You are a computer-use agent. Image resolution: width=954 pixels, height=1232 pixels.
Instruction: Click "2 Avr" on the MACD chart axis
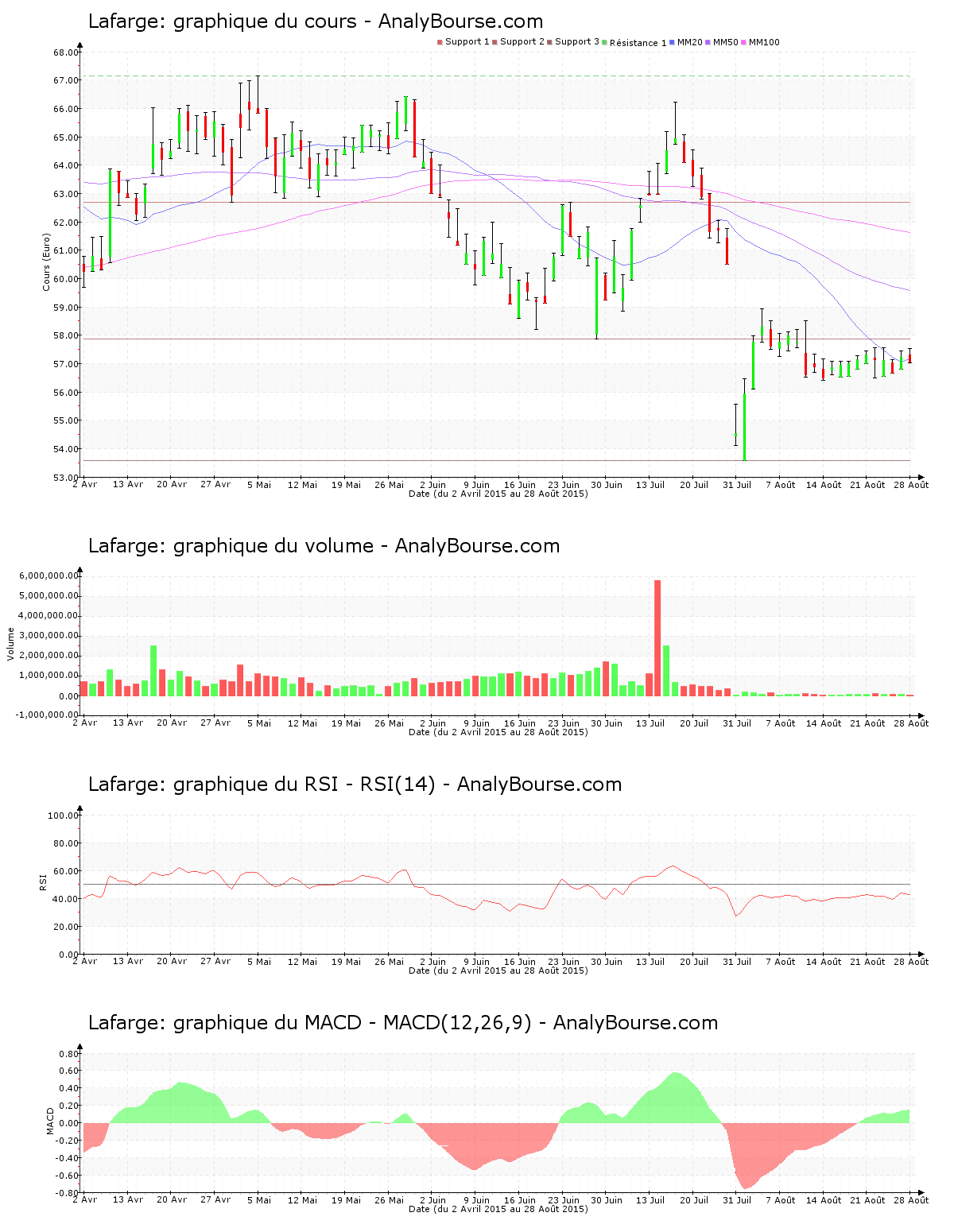pos(85,1200)
